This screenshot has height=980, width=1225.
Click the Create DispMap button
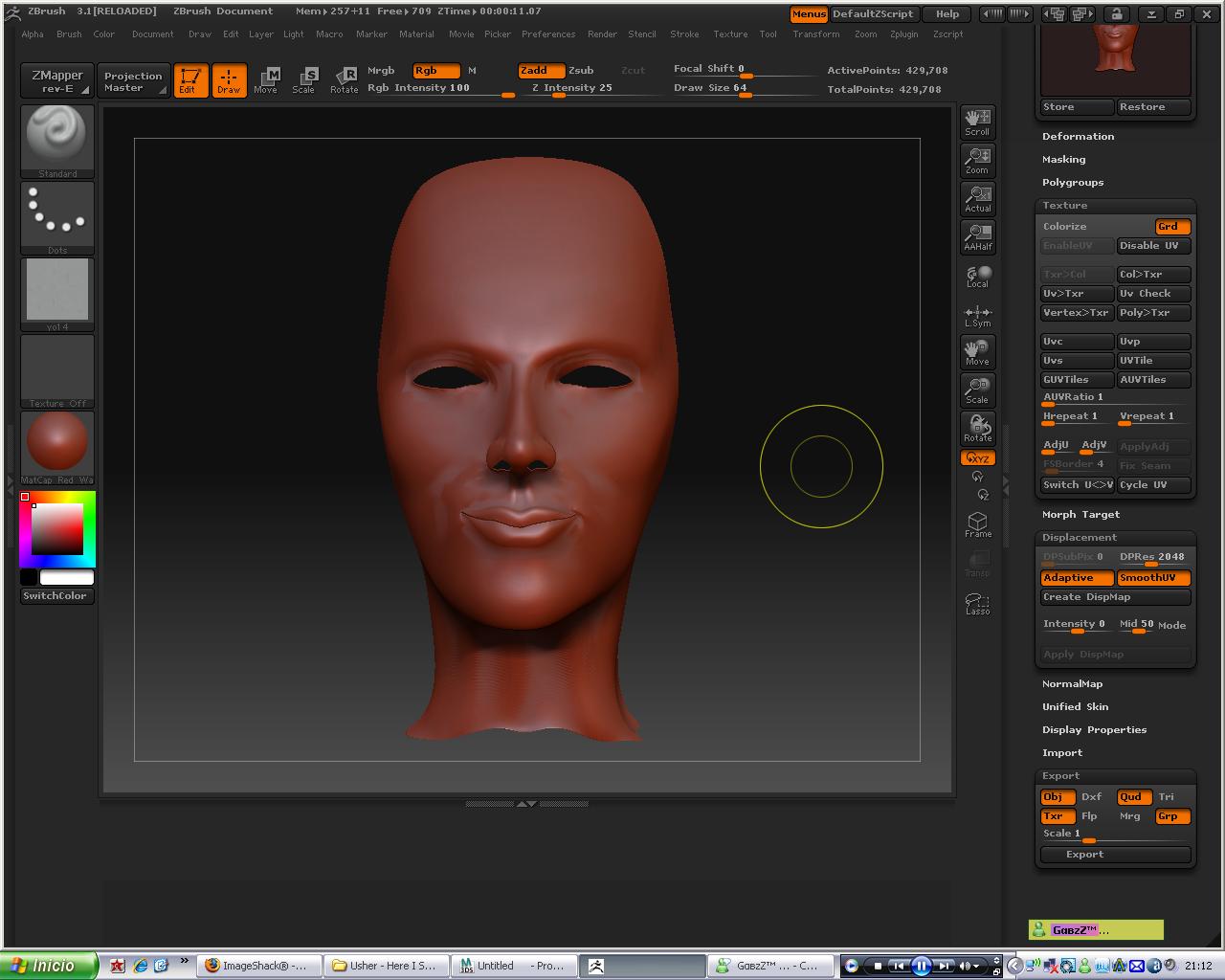coord(1115,597)
